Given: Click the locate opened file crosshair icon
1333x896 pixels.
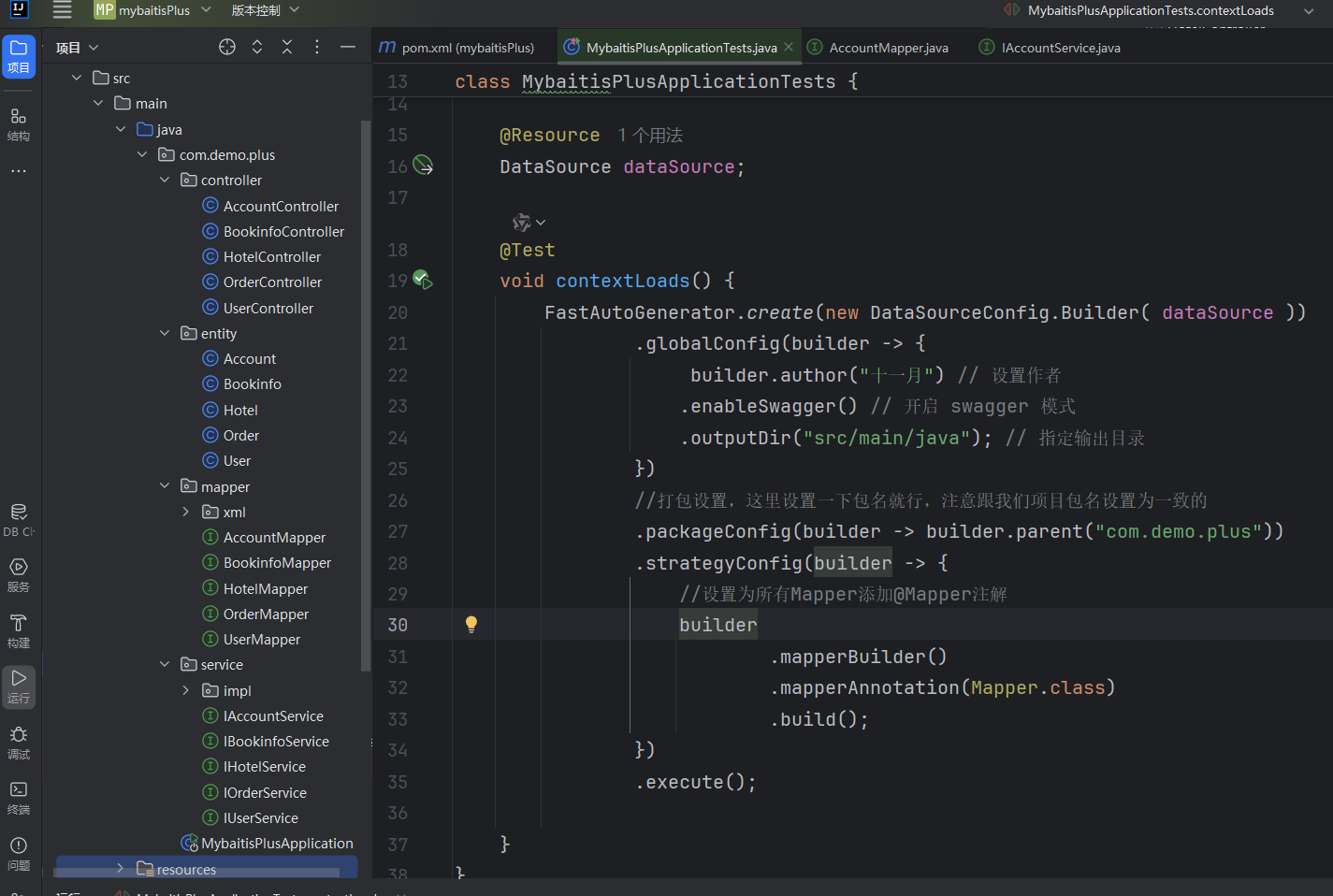Looking at the screenshot, I should [x=227, y=47].
